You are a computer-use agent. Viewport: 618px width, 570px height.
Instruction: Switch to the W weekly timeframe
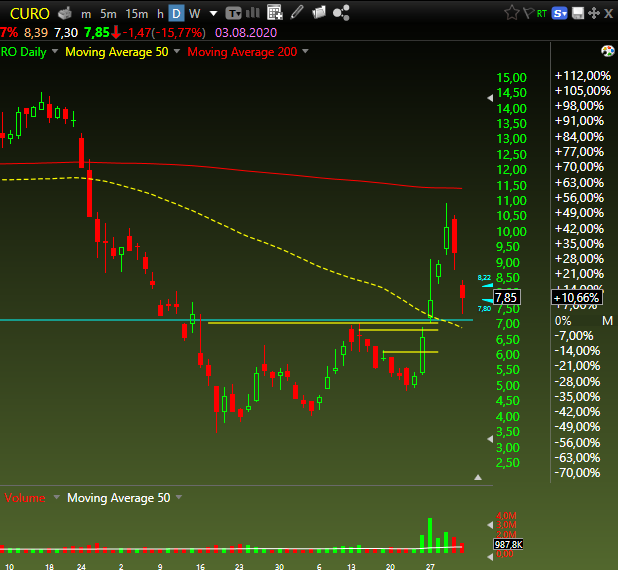[194, 14]
